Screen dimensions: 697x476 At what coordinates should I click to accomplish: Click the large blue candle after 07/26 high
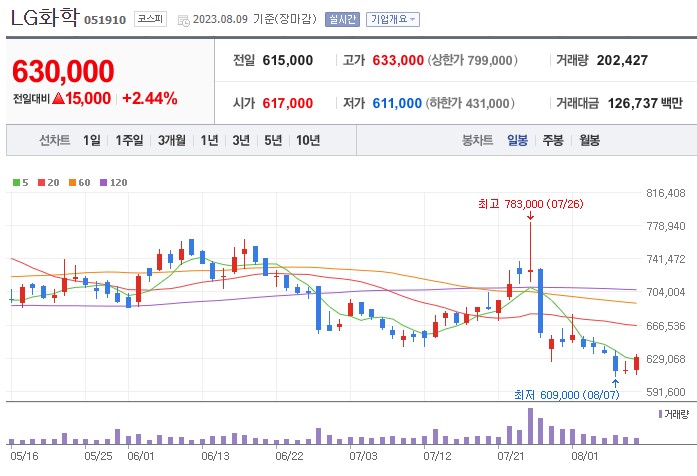[541, 301]
